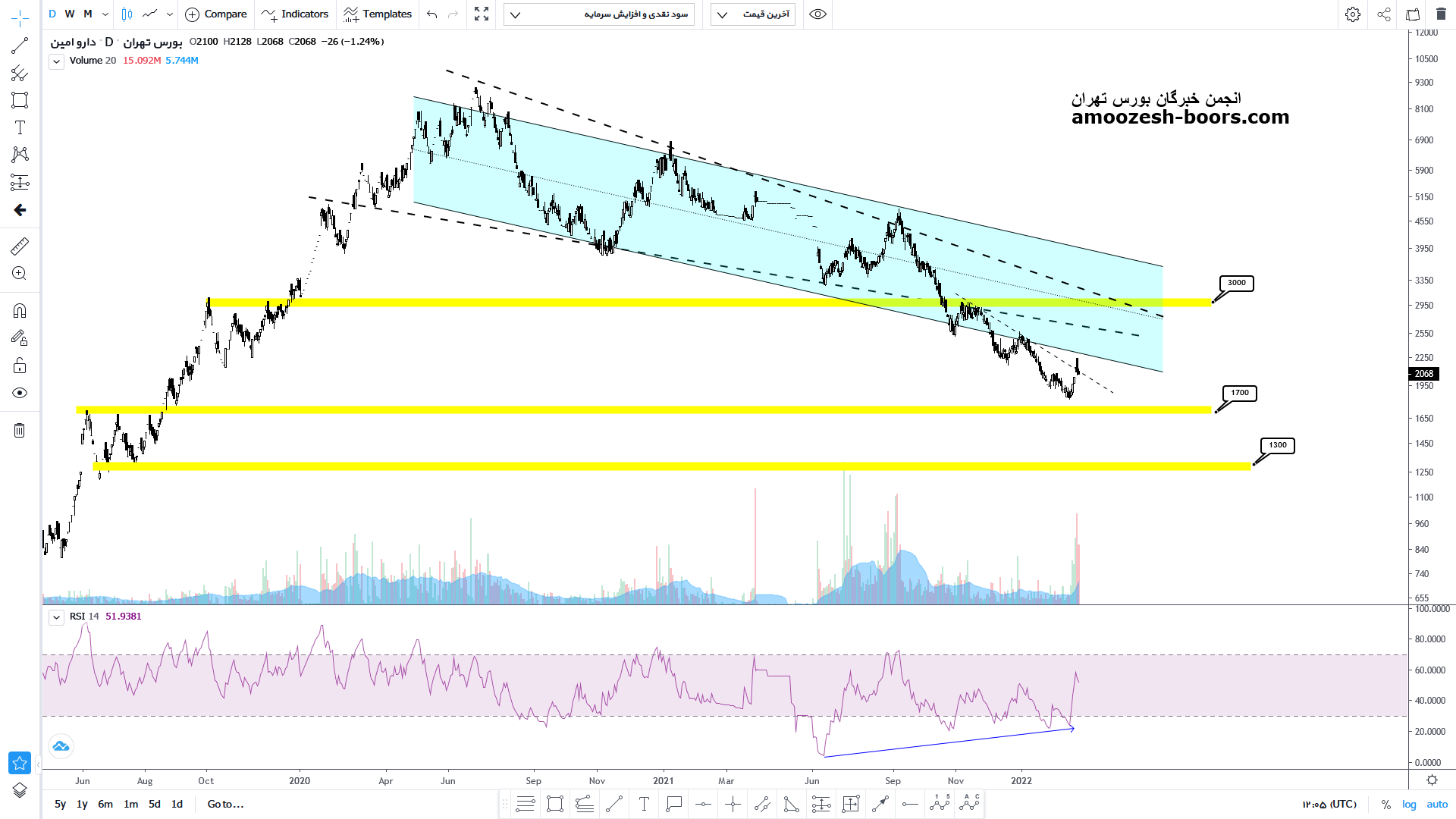This screenshot has height=819, width=1456.
Task: Open the Templates menu
Action: coord(378,14)
